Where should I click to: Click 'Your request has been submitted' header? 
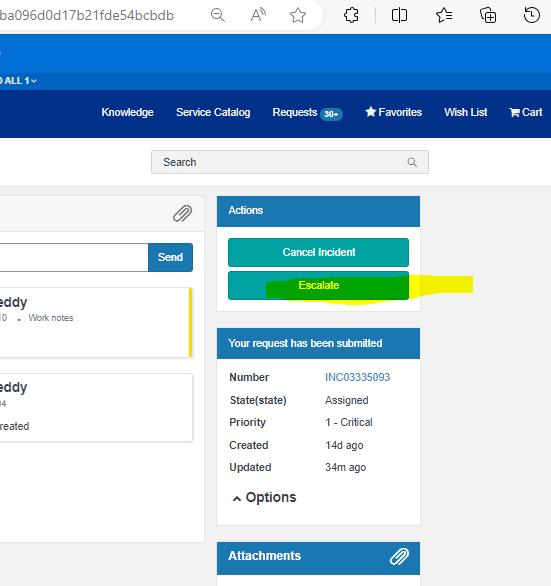click(x=318, y=343)
